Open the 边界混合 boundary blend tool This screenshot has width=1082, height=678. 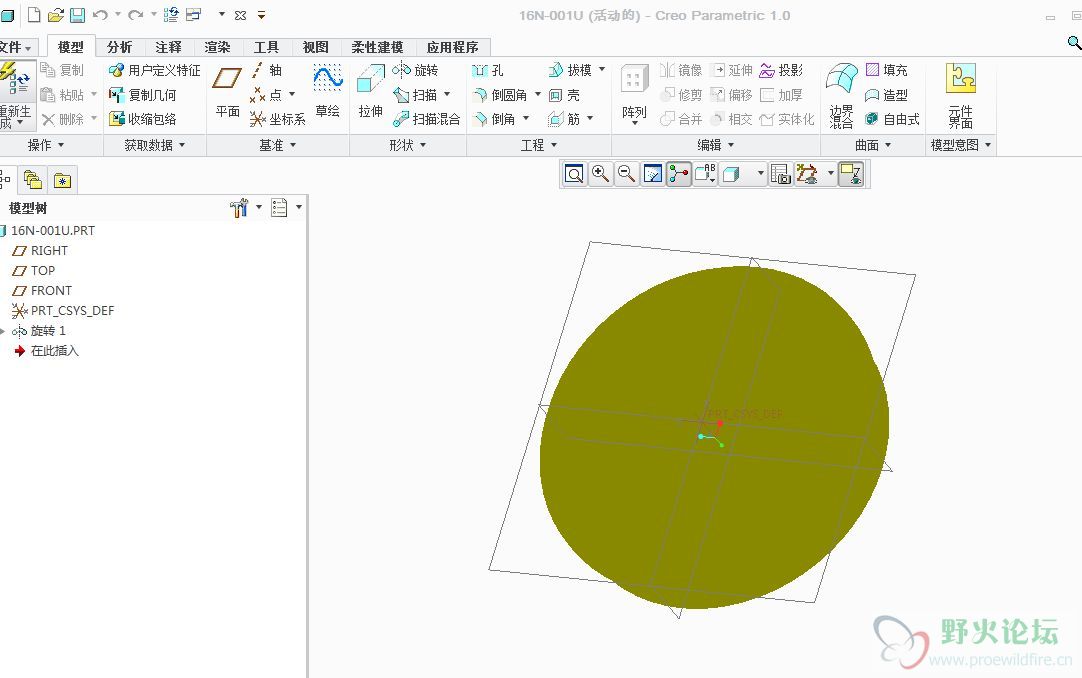(x=841, y=95)
